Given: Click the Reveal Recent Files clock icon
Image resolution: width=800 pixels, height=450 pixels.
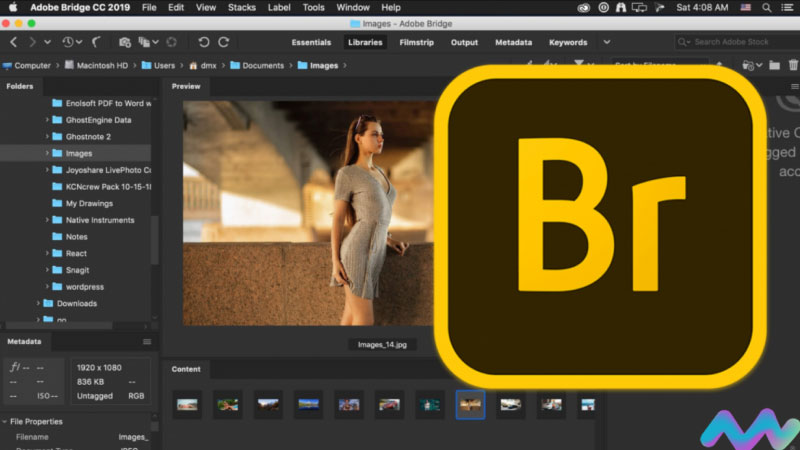Looking at the screenshot, I should tap(68, 42).
